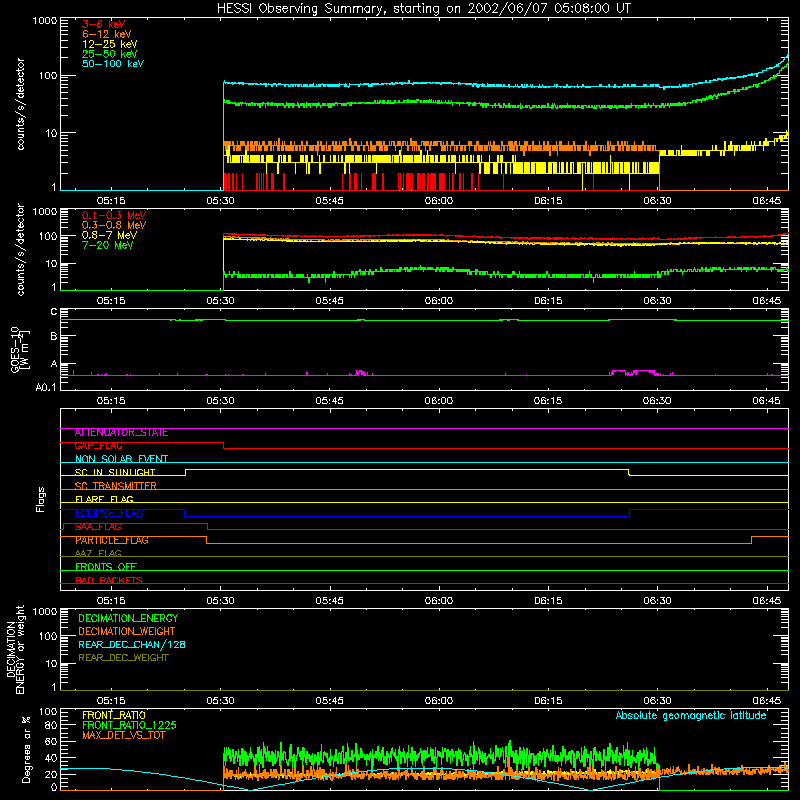This screenshot has width=800, height=800.
Task: Click the dim olive flag label above FRONTS_OFF
Action: point(98,554)
